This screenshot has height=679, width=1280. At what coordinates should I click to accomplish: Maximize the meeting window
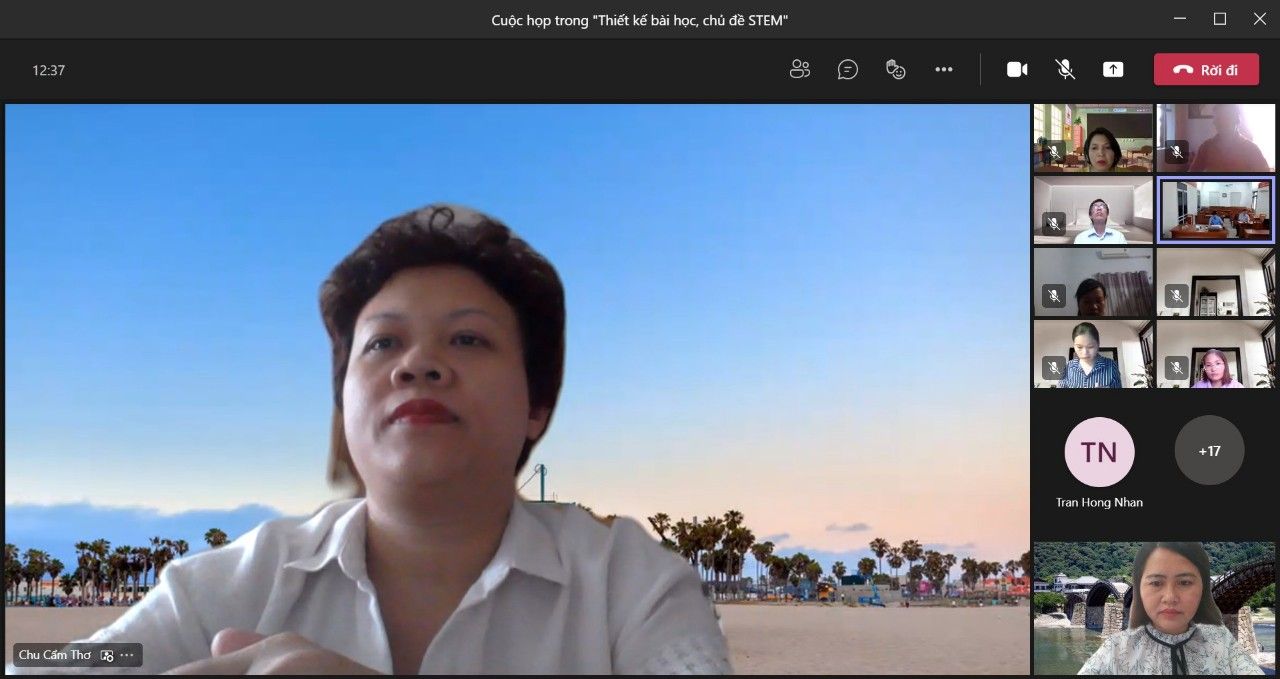pyautogui.click(x=1220, y=19)
